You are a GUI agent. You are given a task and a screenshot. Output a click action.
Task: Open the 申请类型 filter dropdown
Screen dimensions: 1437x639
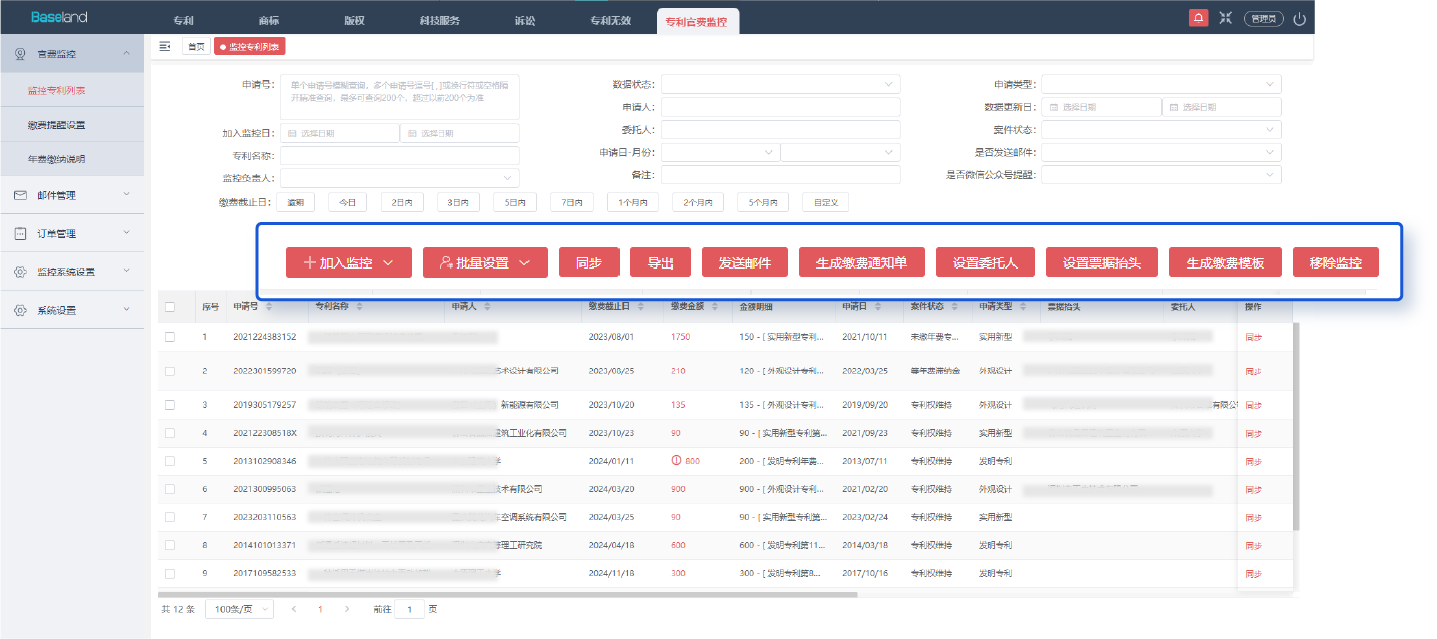[x=1161, y=84]
